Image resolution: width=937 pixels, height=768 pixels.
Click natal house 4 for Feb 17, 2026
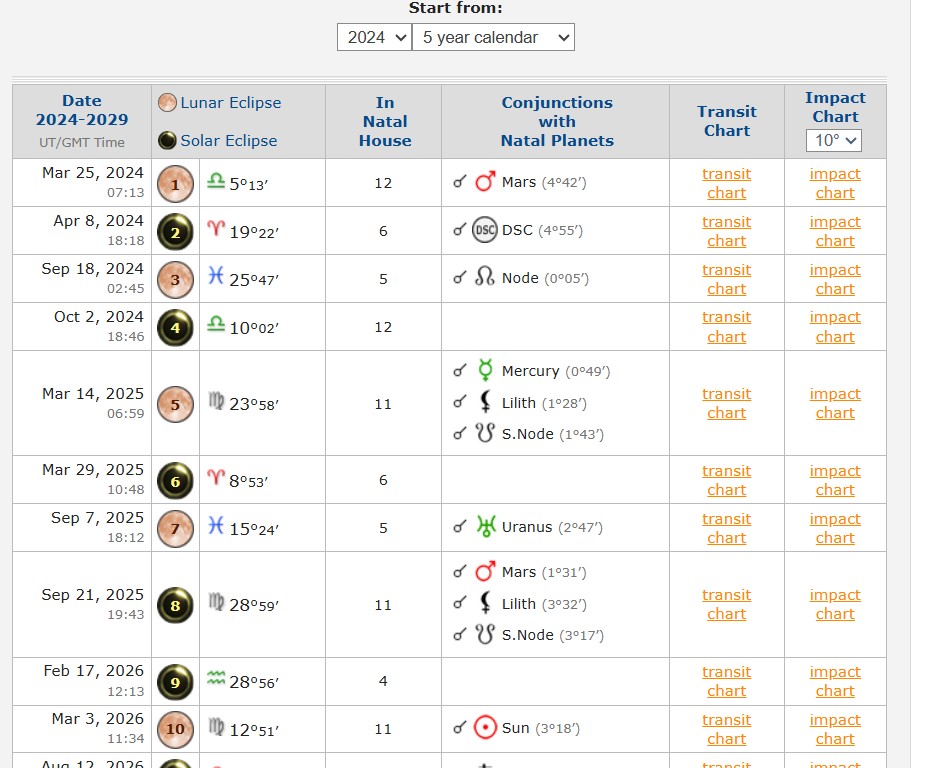[x=383, y=681]
